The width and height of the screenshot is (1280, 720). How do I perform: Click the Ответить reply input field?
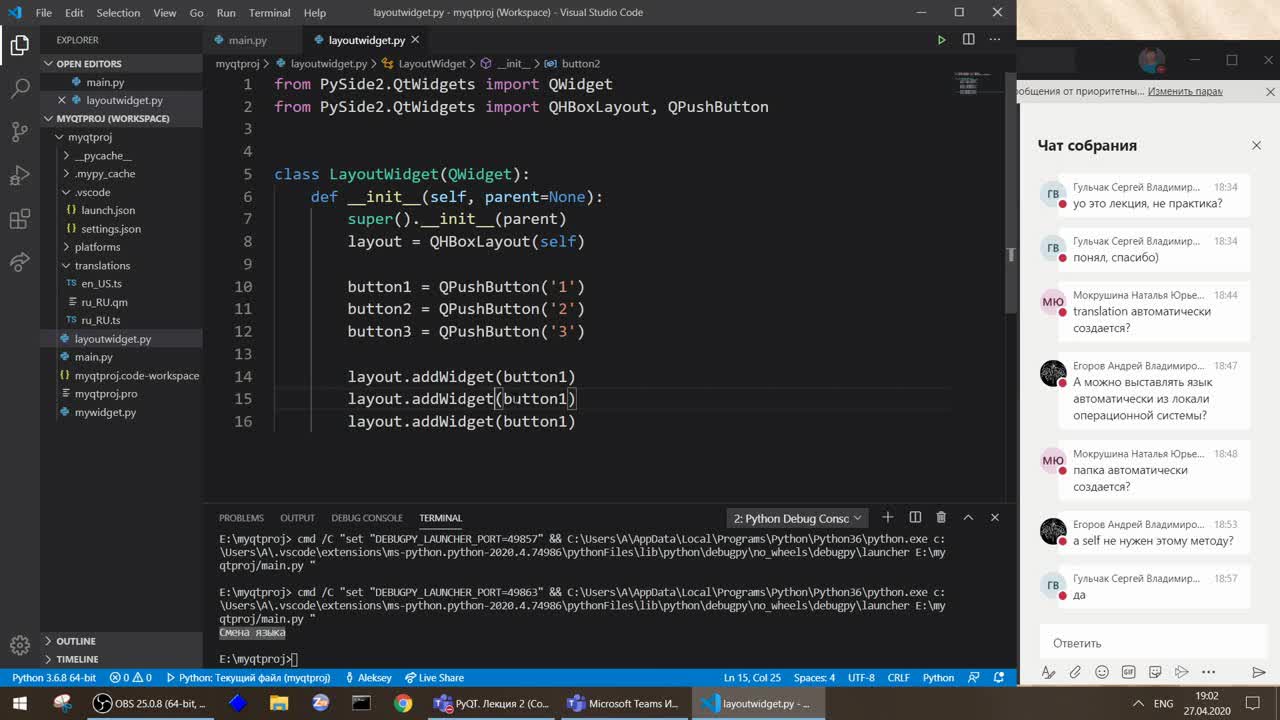(x=1154, y=643)
